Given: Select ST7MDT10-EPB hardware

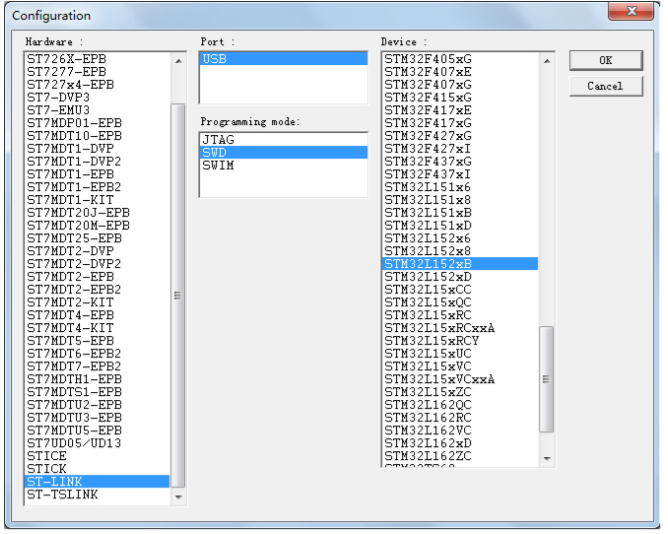Looking at the screenshot, I should click(x=98, y=136).
